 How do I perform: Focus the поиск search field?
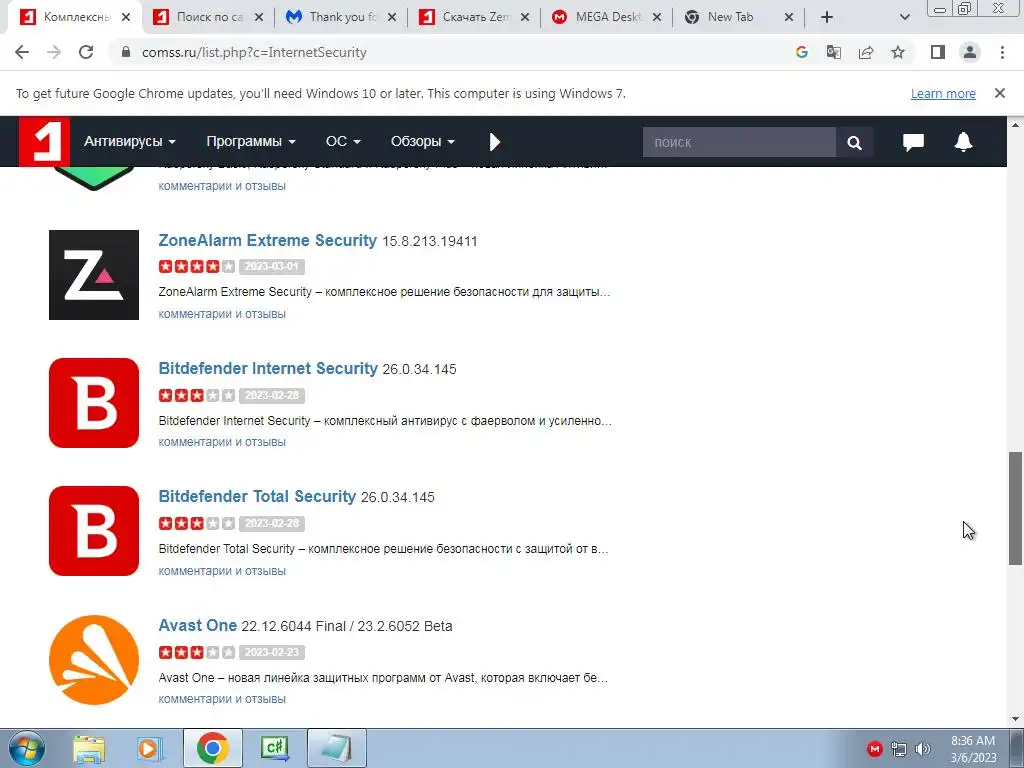coord(739,142)
